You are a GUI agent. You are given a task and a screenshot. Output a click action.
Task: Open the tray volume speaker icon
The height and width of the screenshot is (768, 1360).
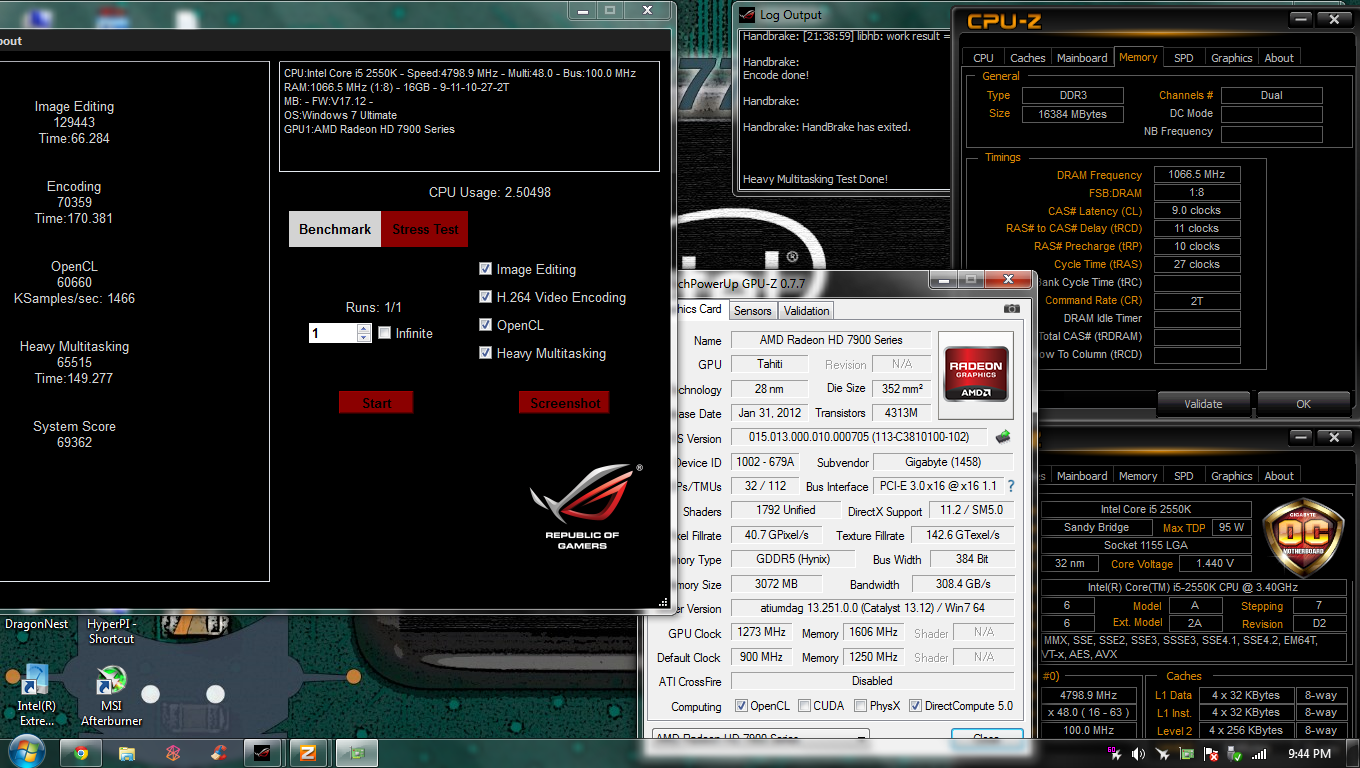tap(1138, 754)
